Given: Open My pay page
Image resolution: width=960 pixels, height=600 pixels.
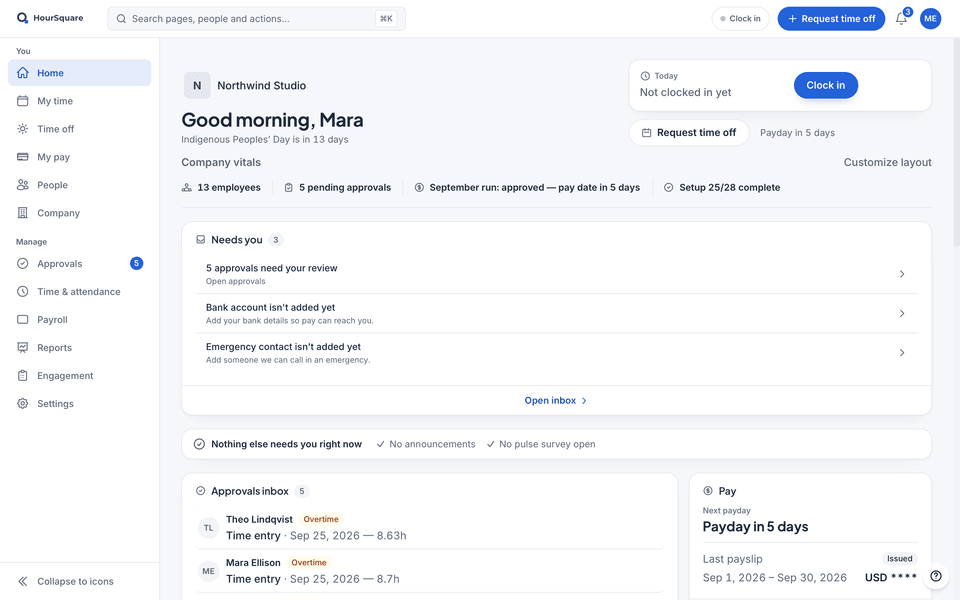Looking at the screenshot, I should [x=80, y=157].
